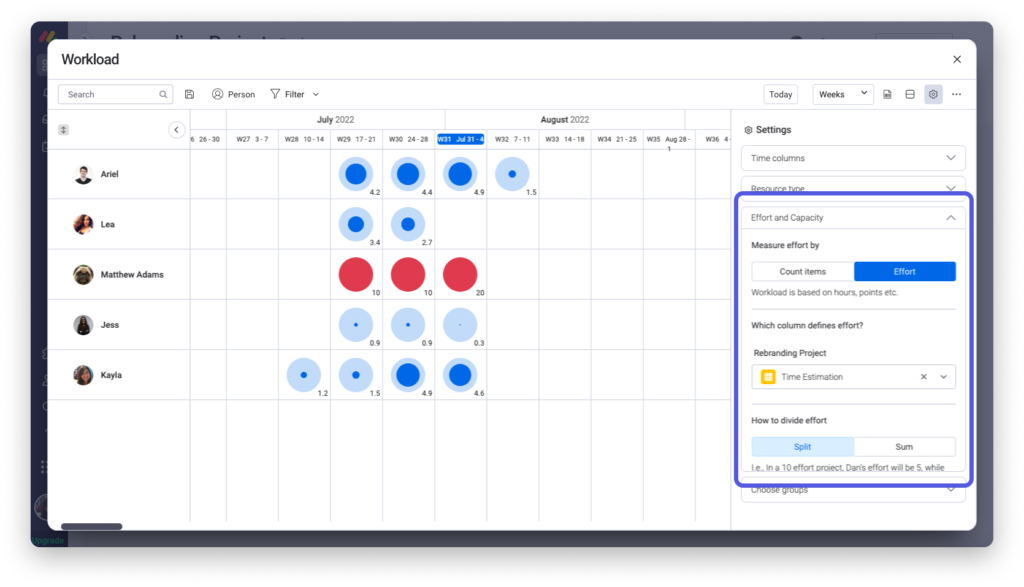The image size is (1024, 587).
Task: Click Matthew Adams' avatar
Action: pyautogui.click(x=83, y=275)
